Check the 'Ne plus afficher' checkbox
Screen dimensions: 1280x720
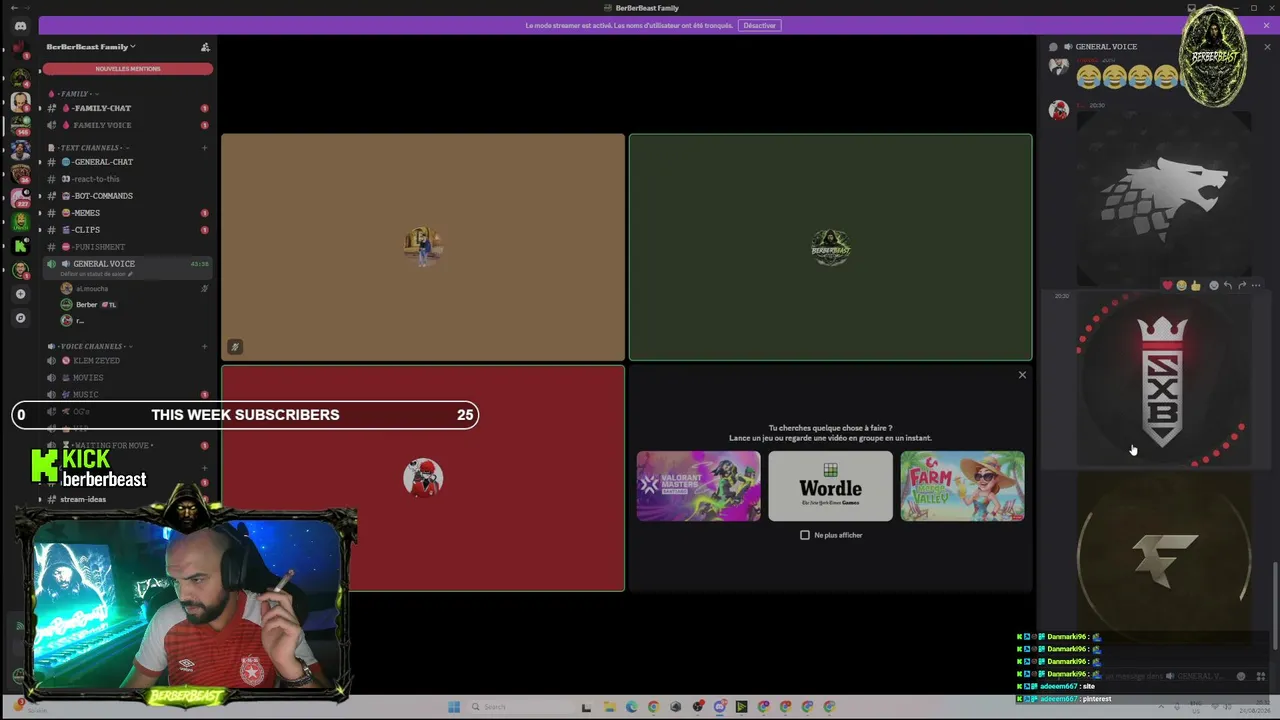[805, 535]
